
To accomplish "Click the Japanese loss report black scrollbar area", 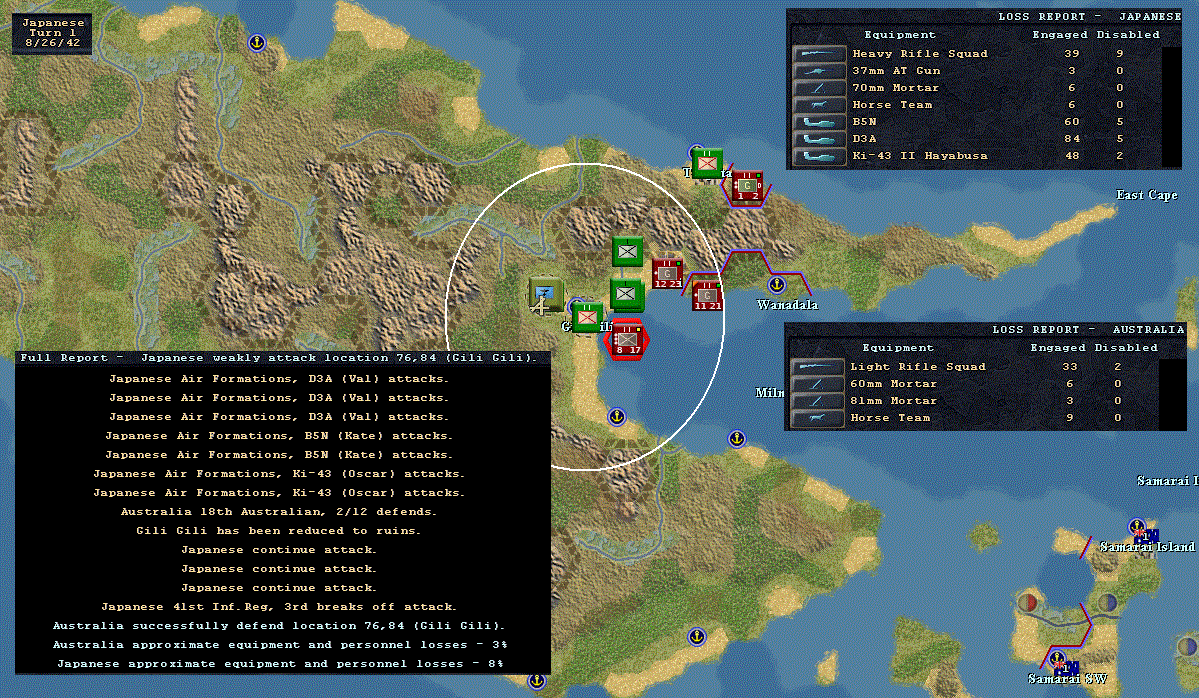I will 1171,106.
